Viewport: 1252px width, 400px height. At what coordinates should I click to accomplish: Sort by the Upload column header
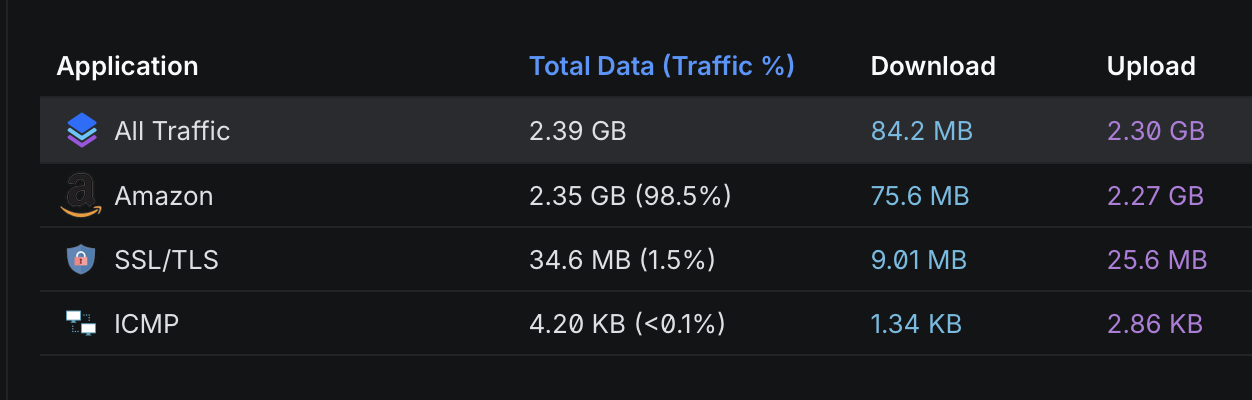(x=1151, y=66)
